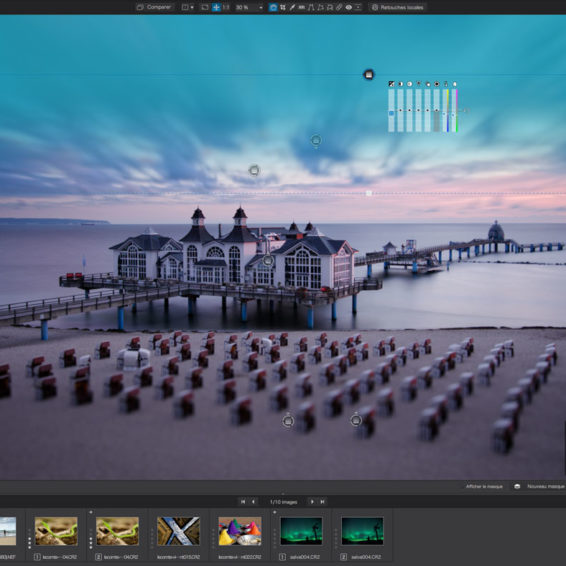
Task: Click the Comparer button
Action: [x=155, y=7]
